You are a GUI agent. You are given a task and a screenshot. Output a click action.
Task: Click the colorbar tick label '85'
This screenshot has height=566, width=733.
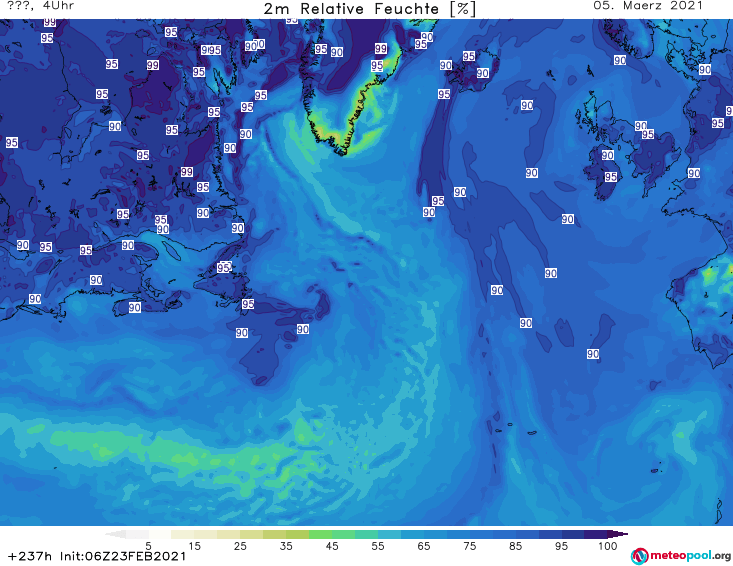tap(516, 546)
